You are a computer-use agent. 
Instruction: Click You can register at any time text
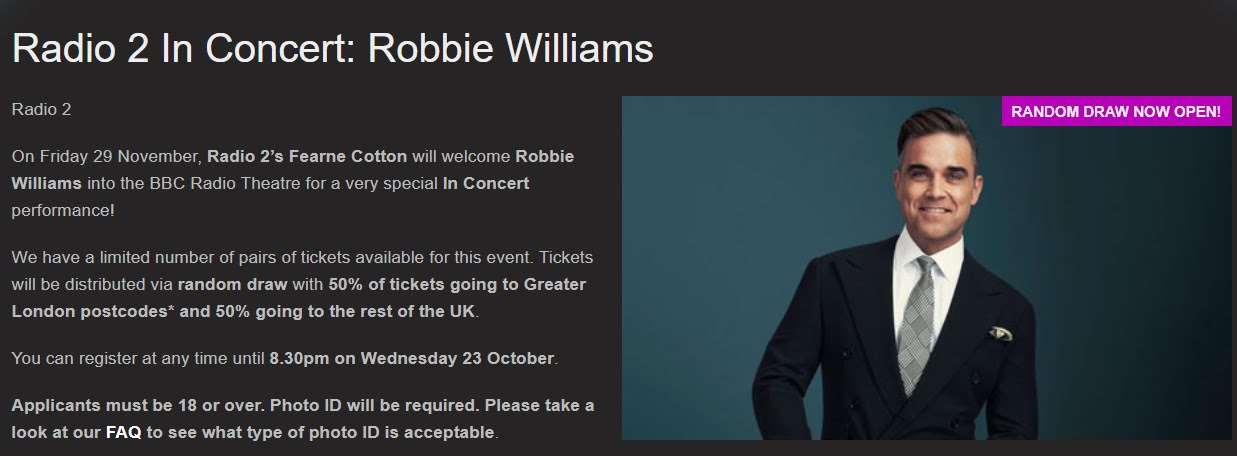click(139, 358)
